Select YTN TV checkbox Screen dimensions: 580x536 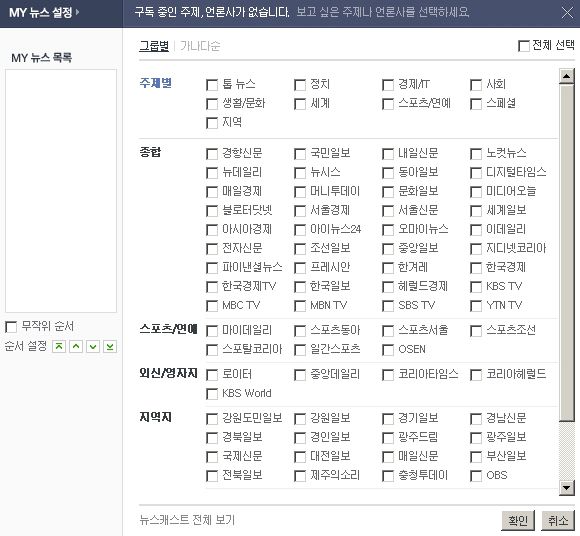pyautogui.click(x=476, y=306)
